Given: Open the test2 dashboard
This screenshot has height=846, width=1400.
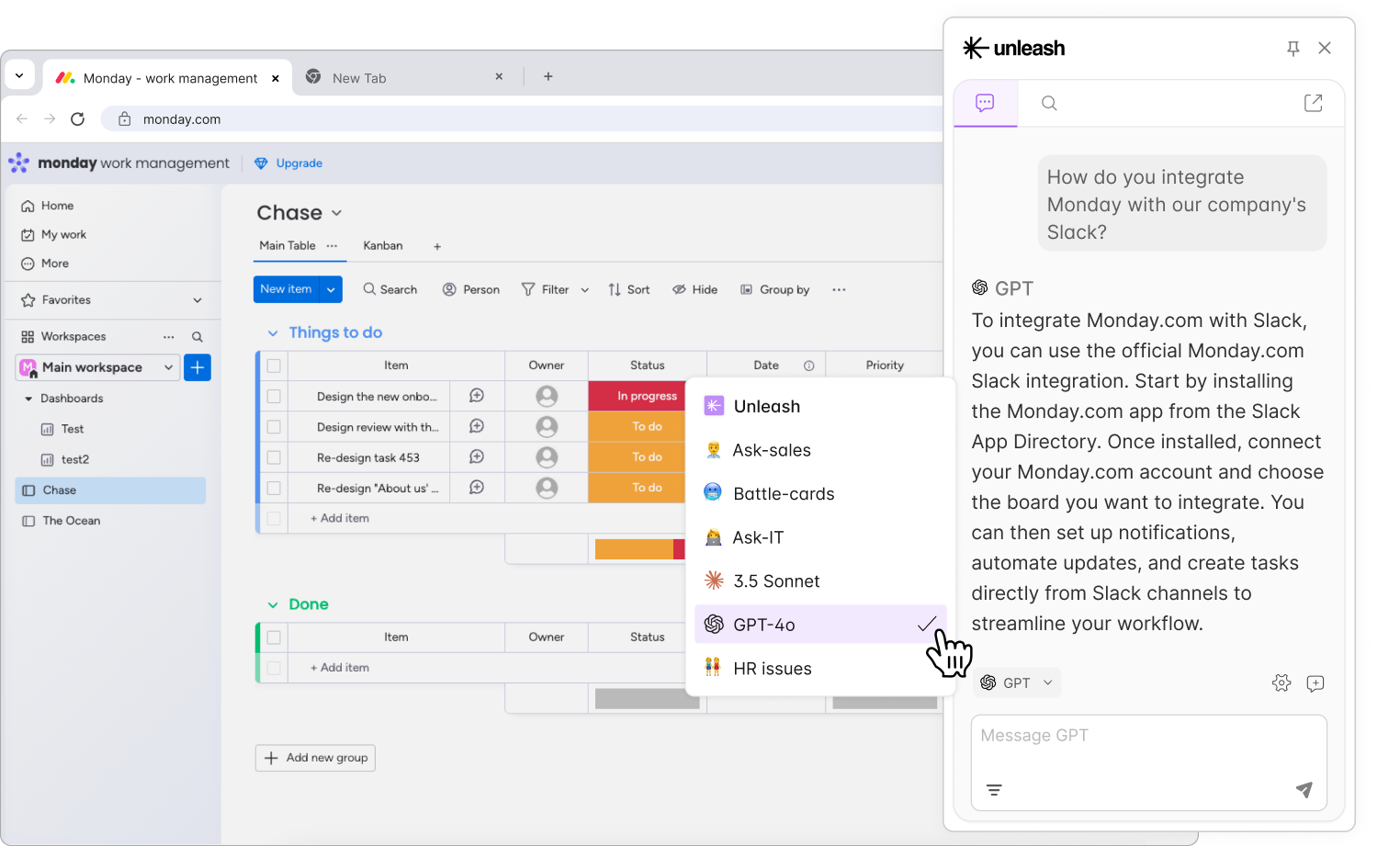Looking at the screenshot, I should pyautogui.click(x=65, y=459).
